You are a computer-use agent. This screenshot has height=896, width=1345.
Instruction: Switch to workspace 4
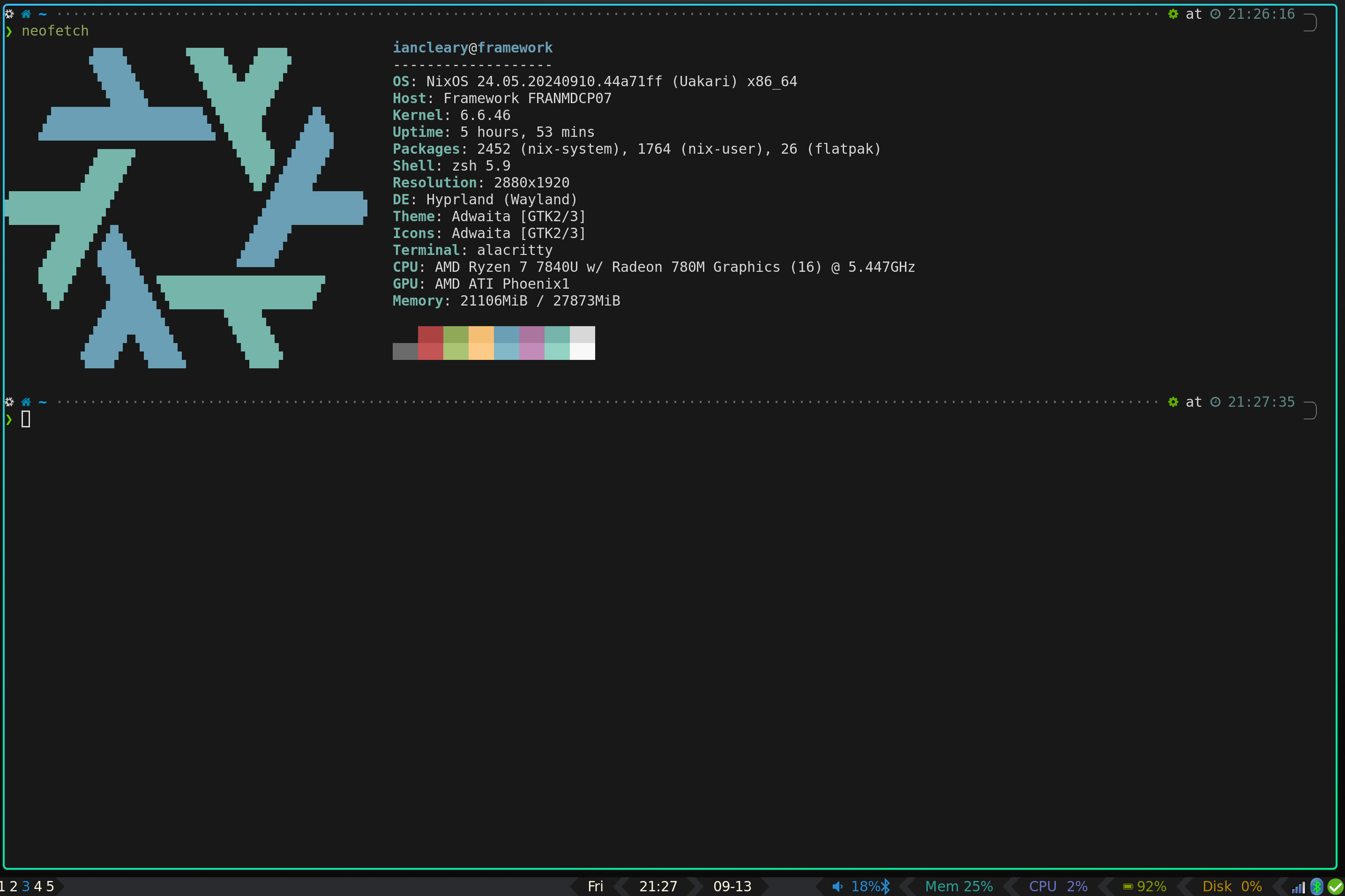coord(37,886)
